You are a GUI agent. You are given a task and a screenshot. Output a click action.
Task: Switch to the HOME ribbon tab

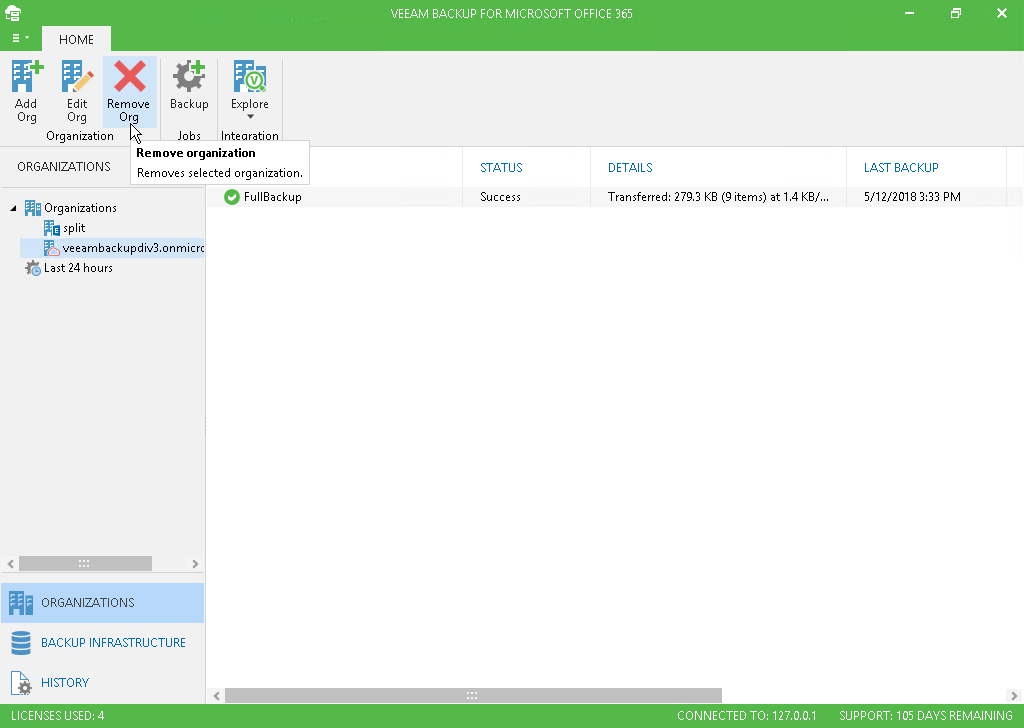76,39
